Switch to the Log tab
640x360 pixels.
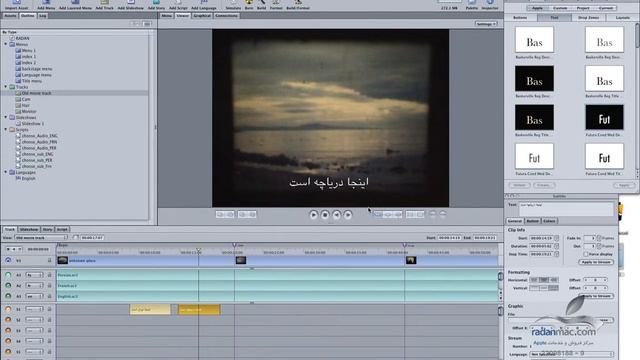(43, 16)
